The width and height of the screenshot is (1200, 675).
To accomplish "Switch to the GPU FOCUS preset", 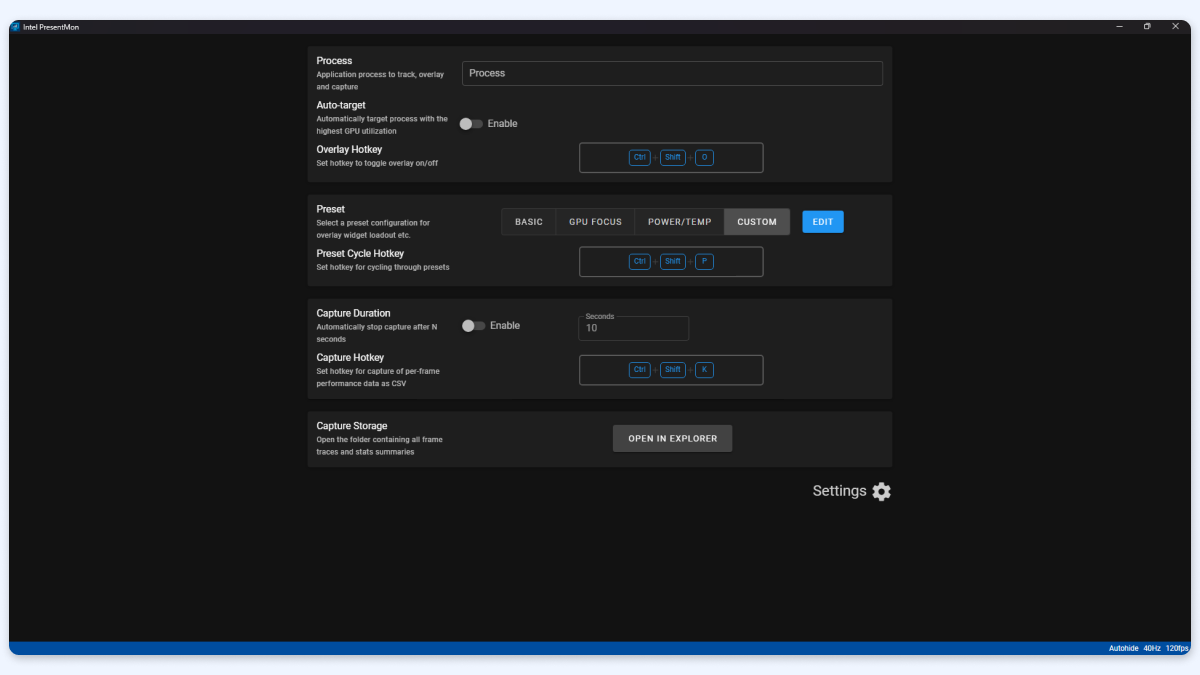I will [595, 222].
